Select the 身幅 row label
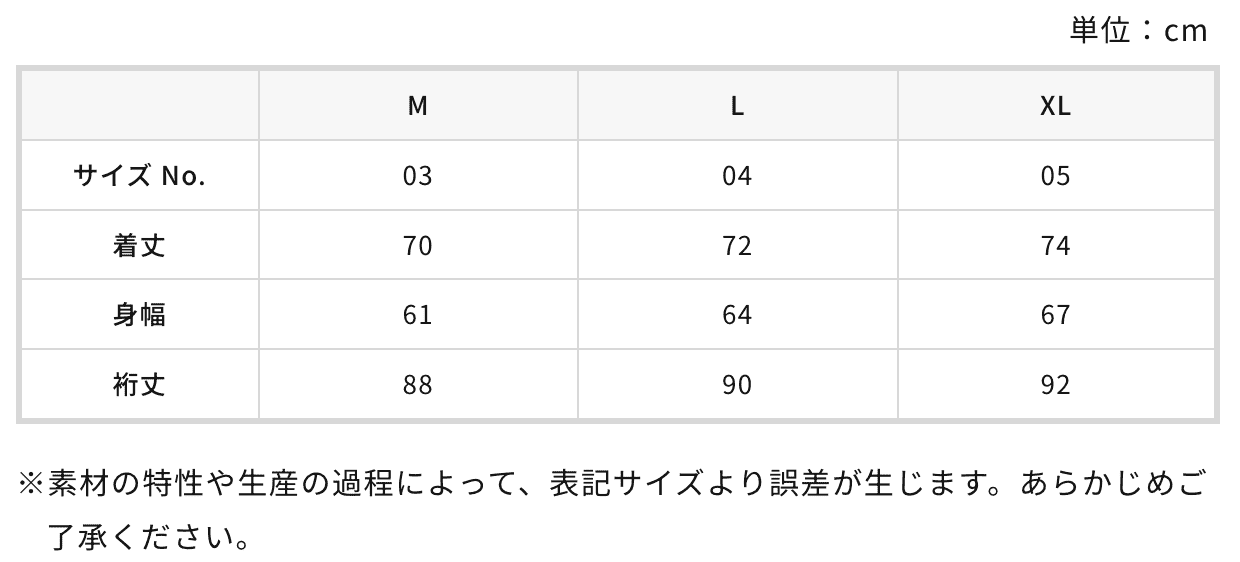The width and height of the screenshot is (1240, 562). click(x=139, y=315)
